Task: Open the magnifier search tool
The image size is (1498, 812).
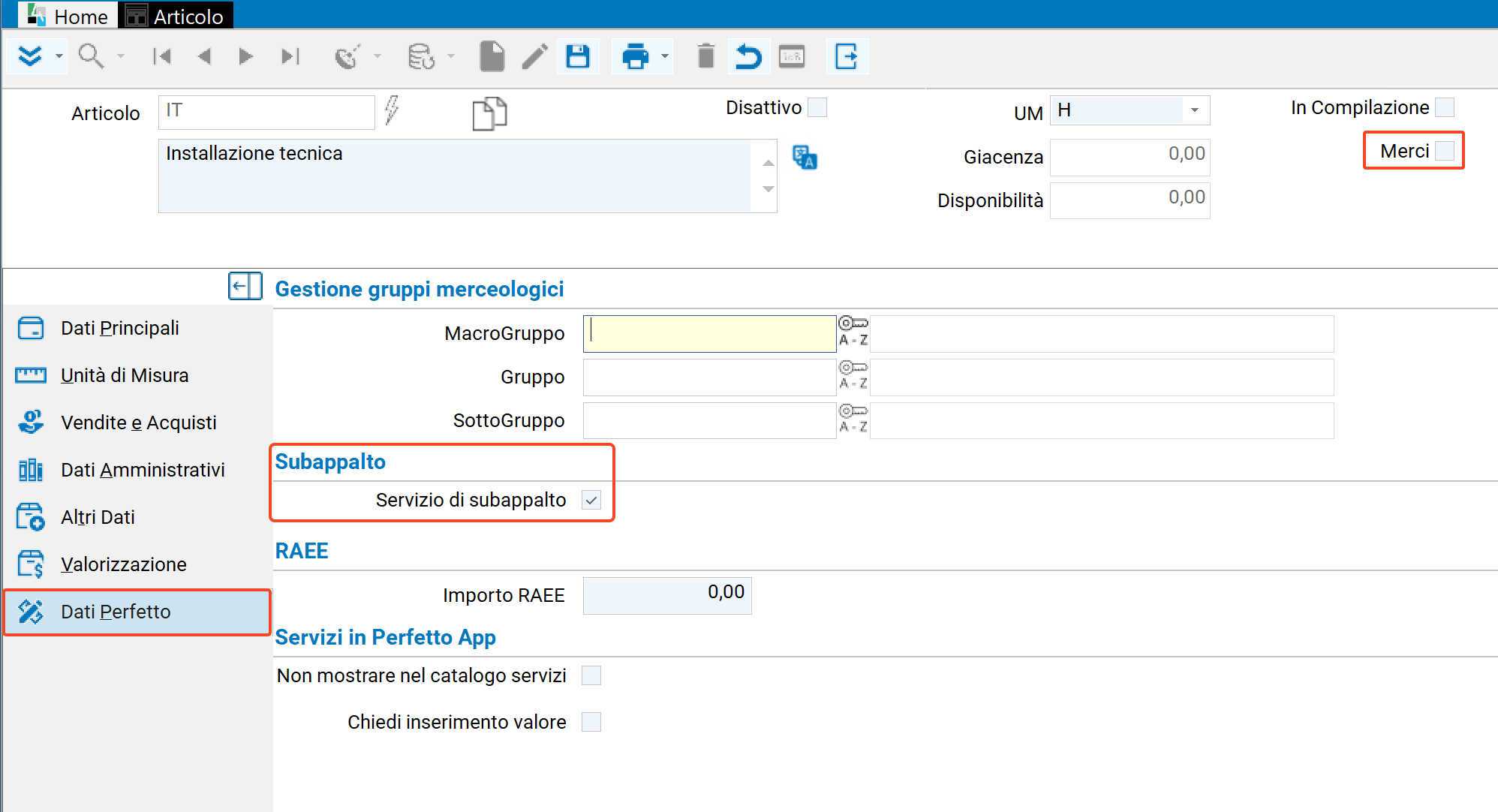Action: pos(91,56)
